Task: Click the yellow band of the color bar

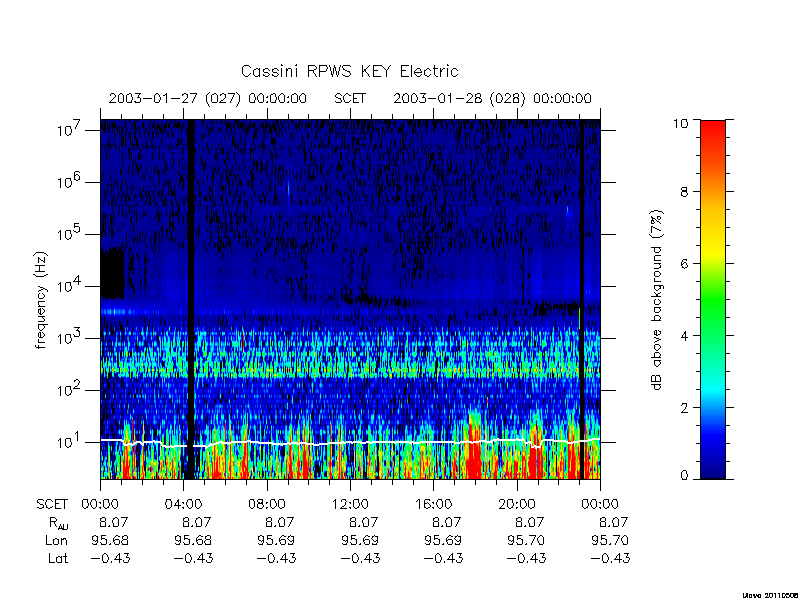Action: coord(713,251)
